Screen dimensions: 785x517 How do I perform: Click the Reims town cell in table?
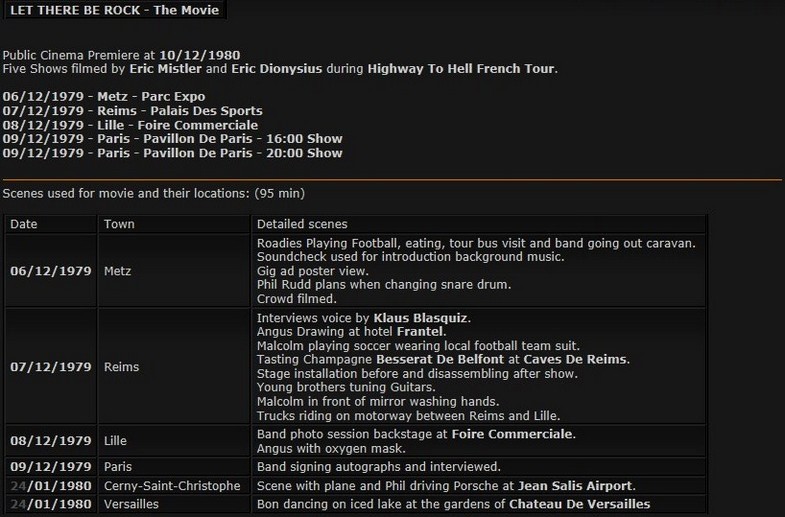pyautogui.click(x=122, y=367)
